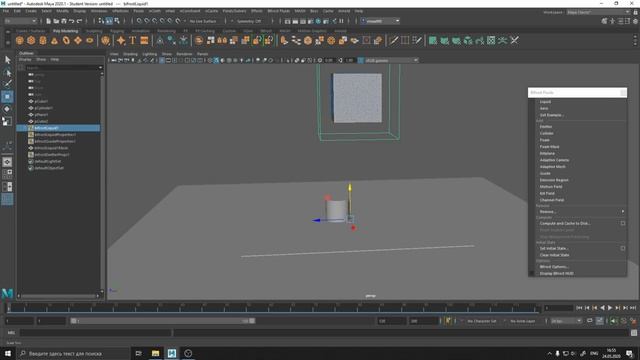Switch to single pane viewport layout
The width and height of the screenshot is (640, 360).
(x=7, y=162)
